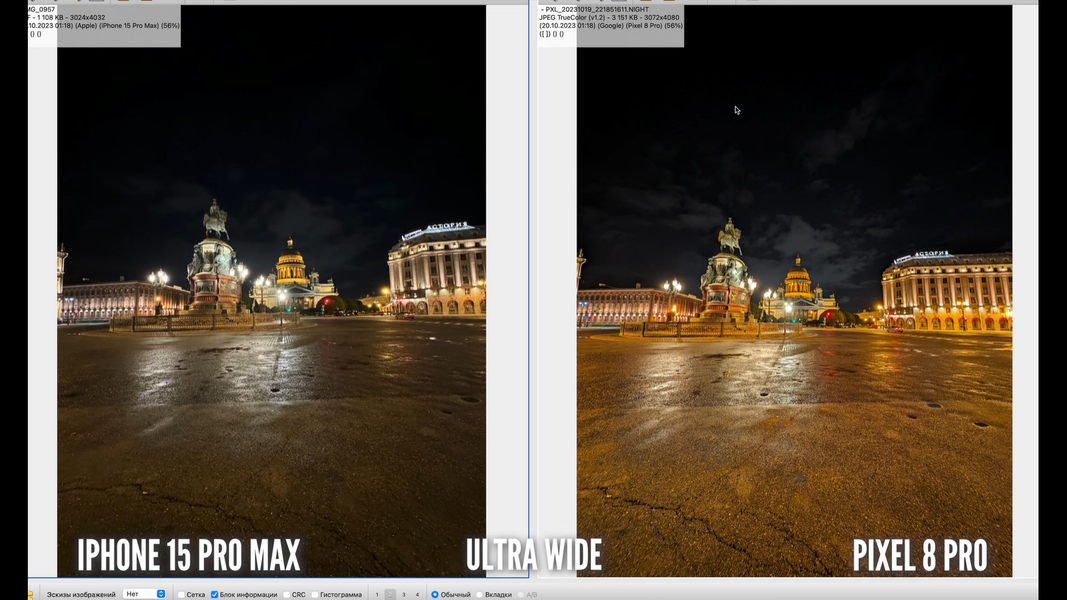This screenshot has height=600, width=1067.
Task: Enable the CRC checkbox
Action: click(x=286, y=595)
